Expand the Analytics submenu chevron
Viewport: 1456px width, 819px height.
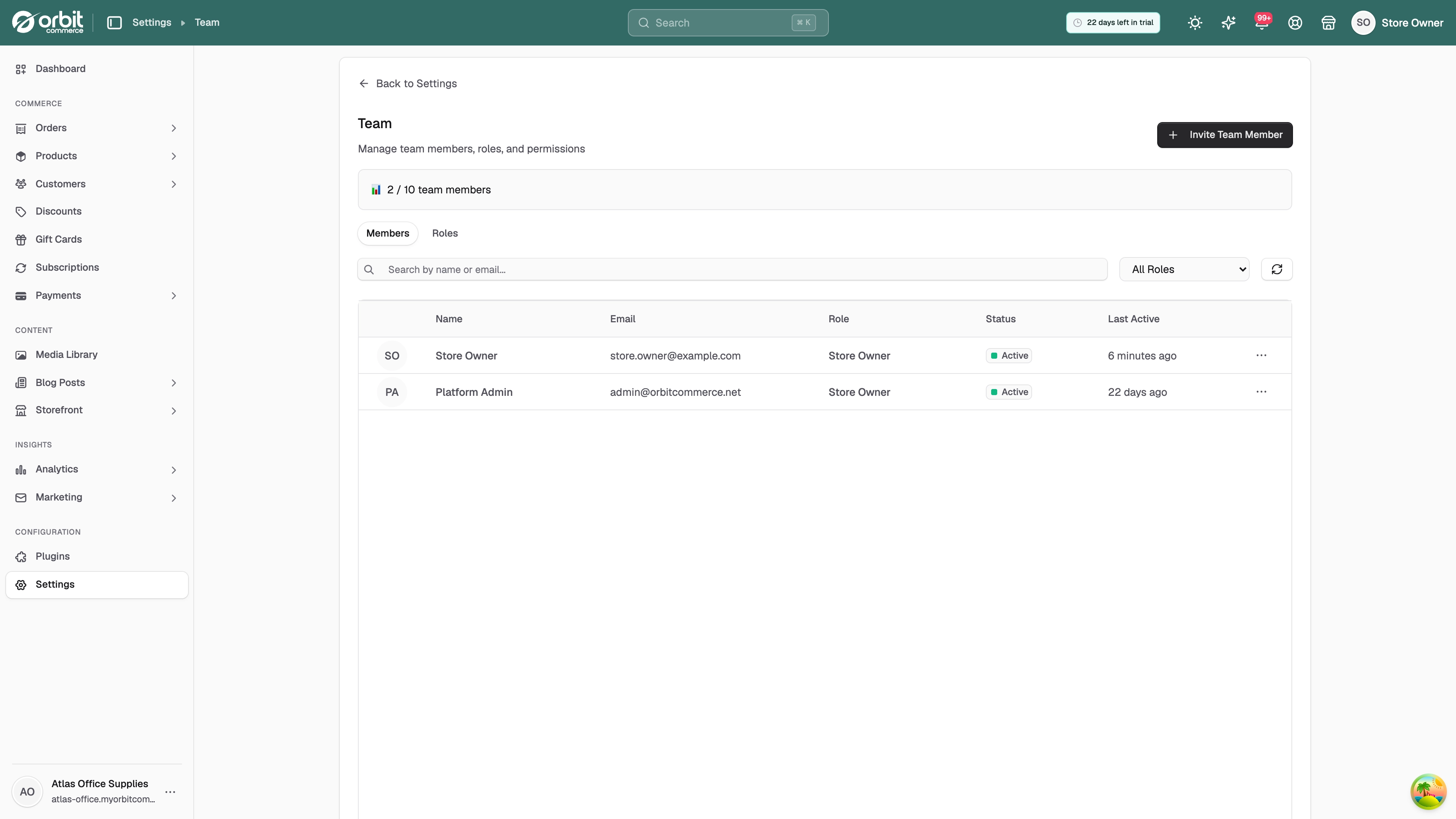pos(174,470)
